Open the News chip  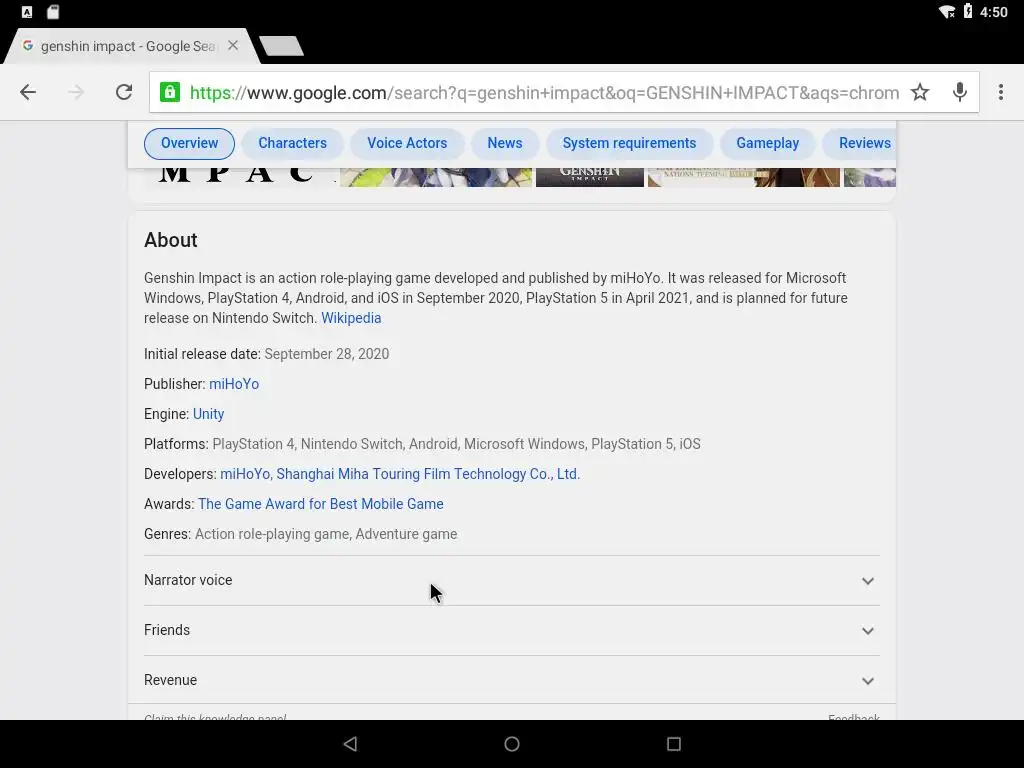point(505,144)
